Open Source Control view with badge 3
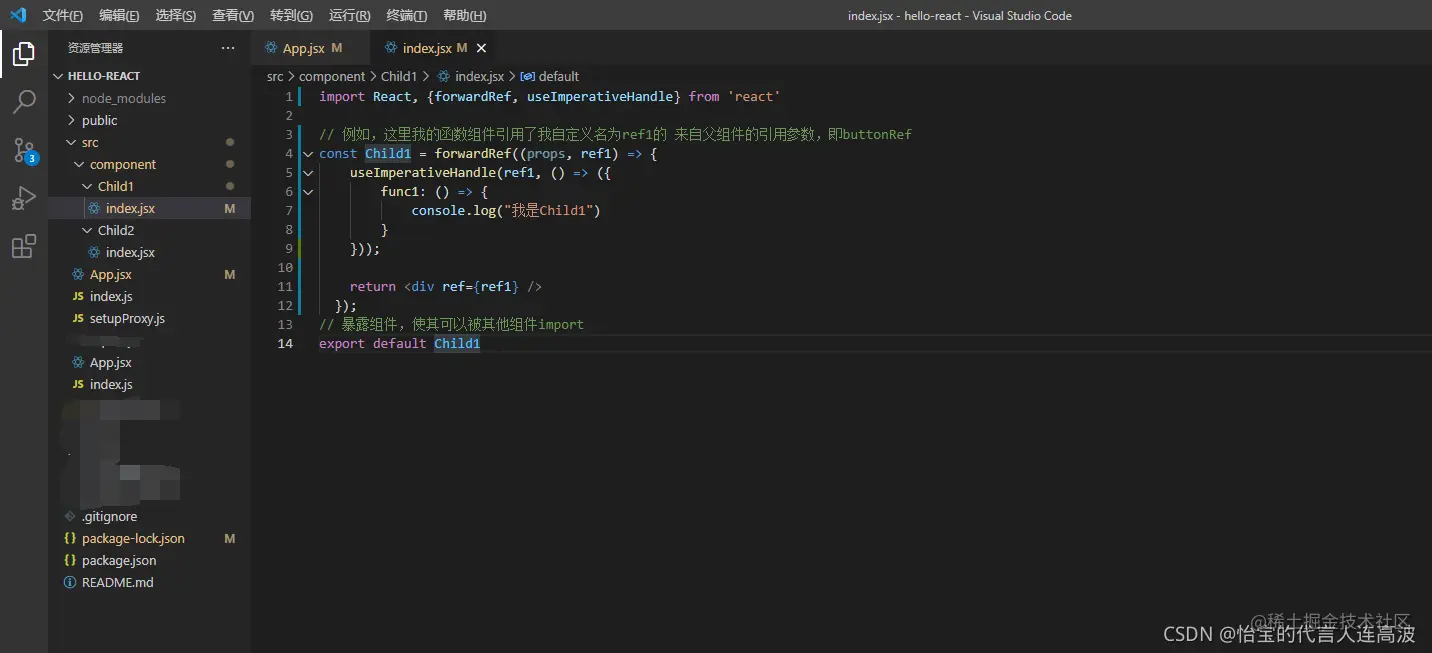The width and height of the screenshot is (1432, 653). point(24,150)
